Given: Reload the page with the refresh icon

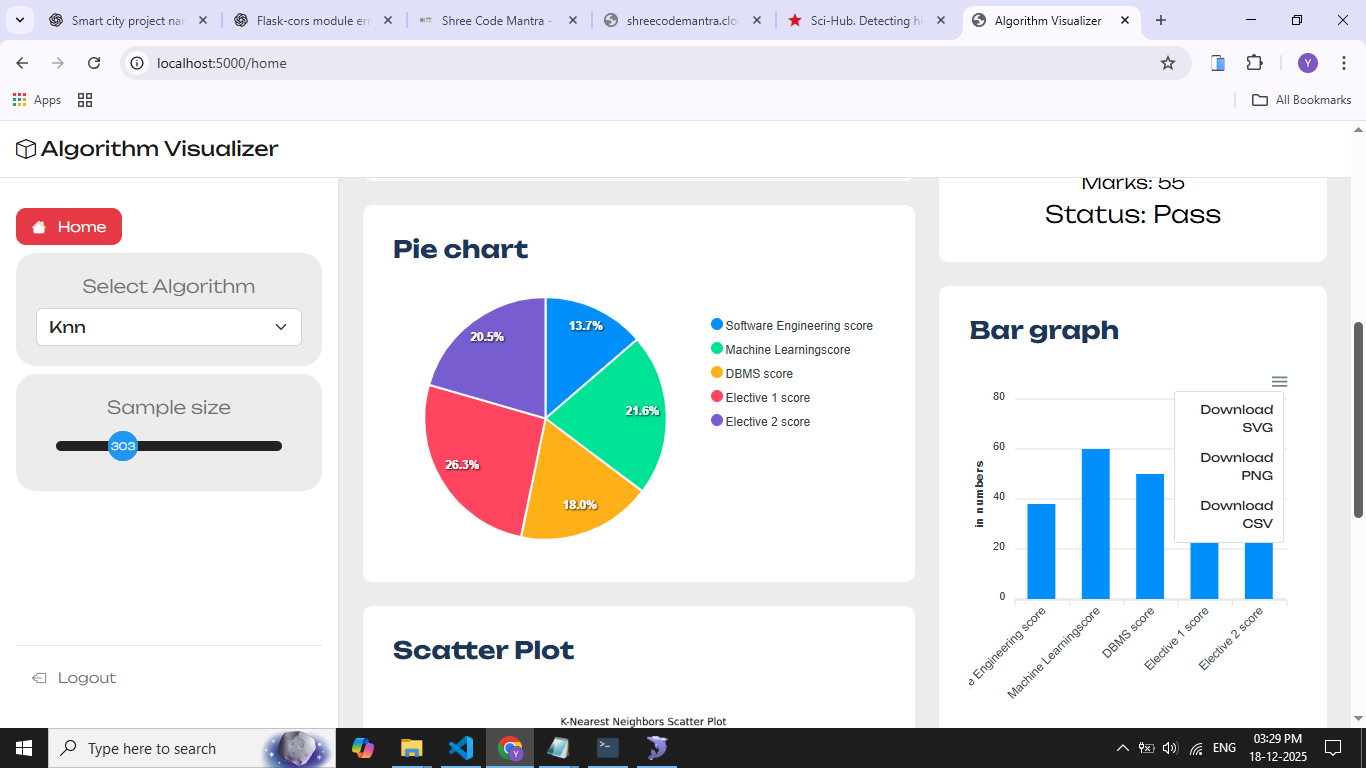Looking at the screenshot, I should click(x=94, y=63).
